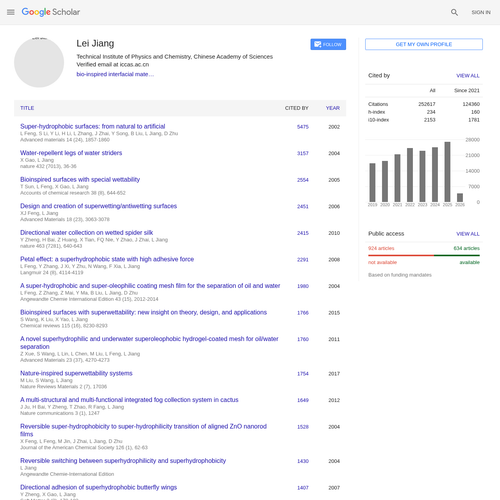Open aligned ZnO nanorod films article

(143, 430)
